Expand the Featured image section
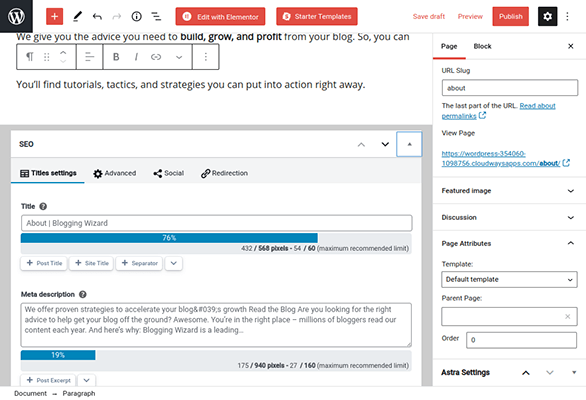The image size is (586, 400). [509, 191]
